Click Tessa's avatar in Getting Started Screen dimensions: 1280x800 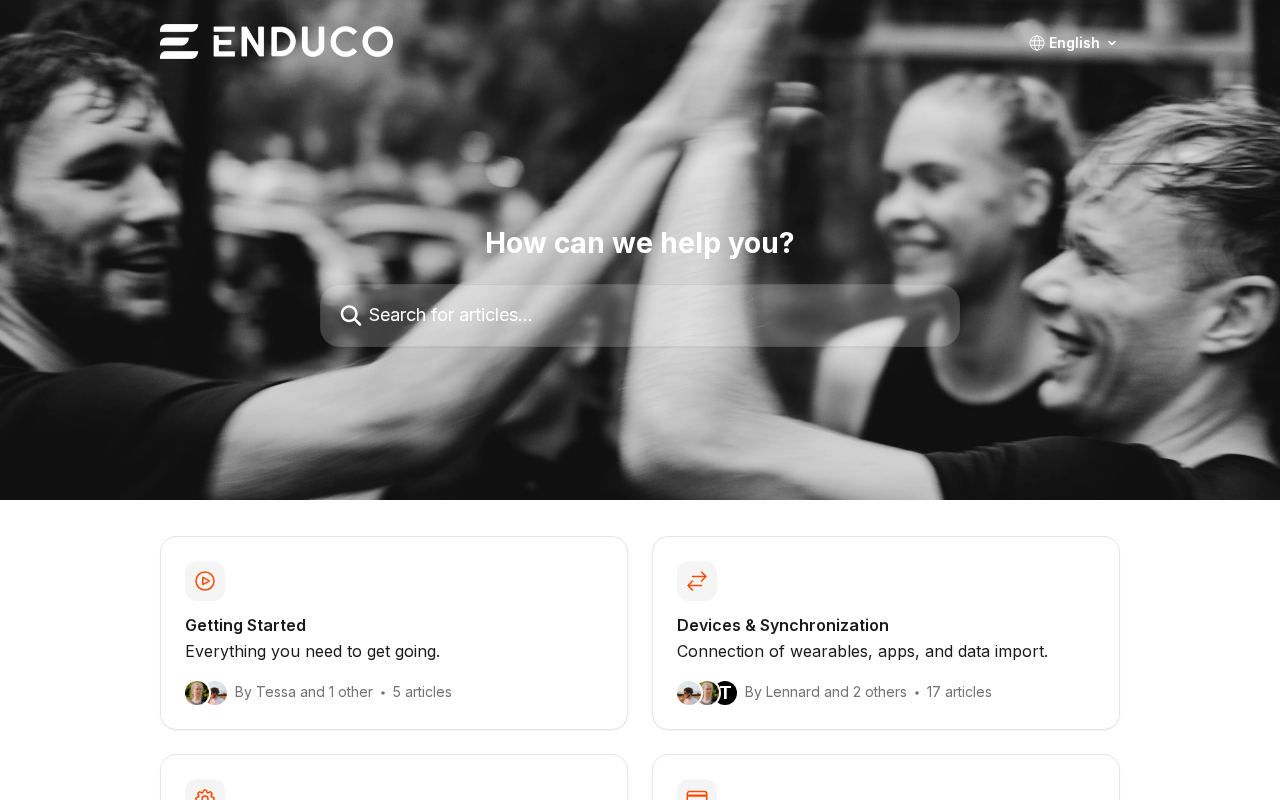pyautogui.click(x=196, y=693)
